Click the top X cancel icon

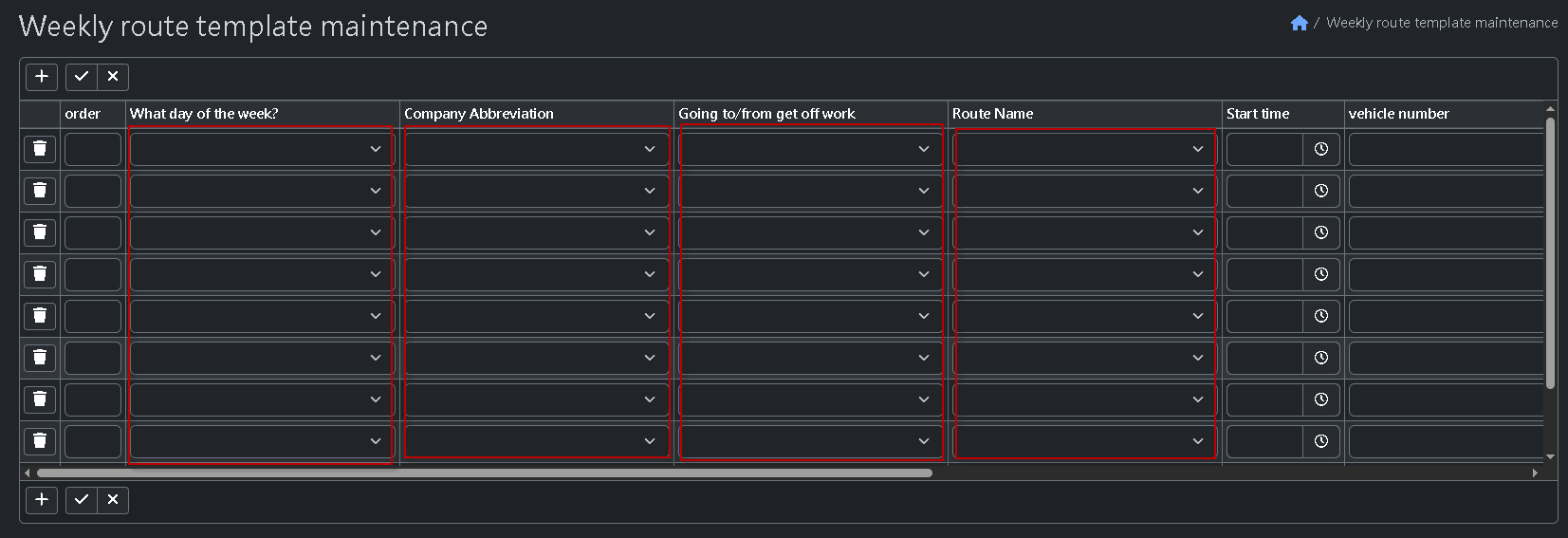tap(113, 77)
